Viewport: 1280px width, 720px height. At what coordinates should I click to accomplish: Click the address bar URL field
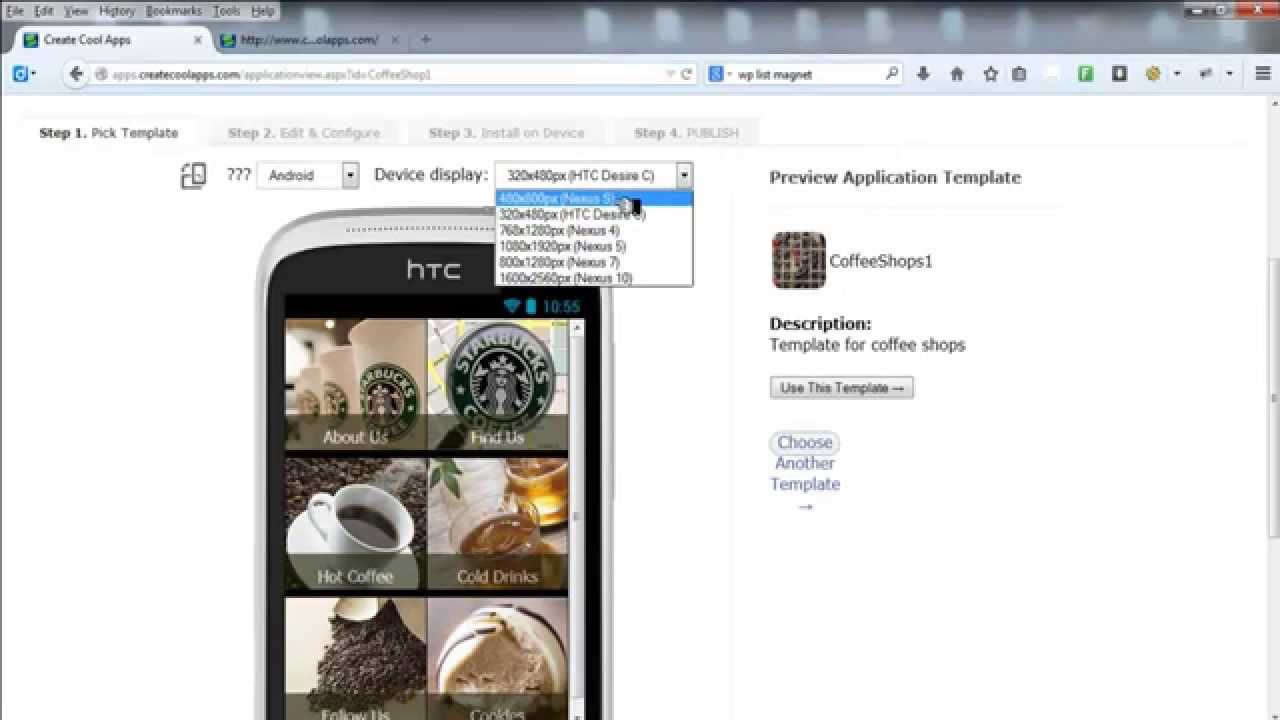point(380,74)
